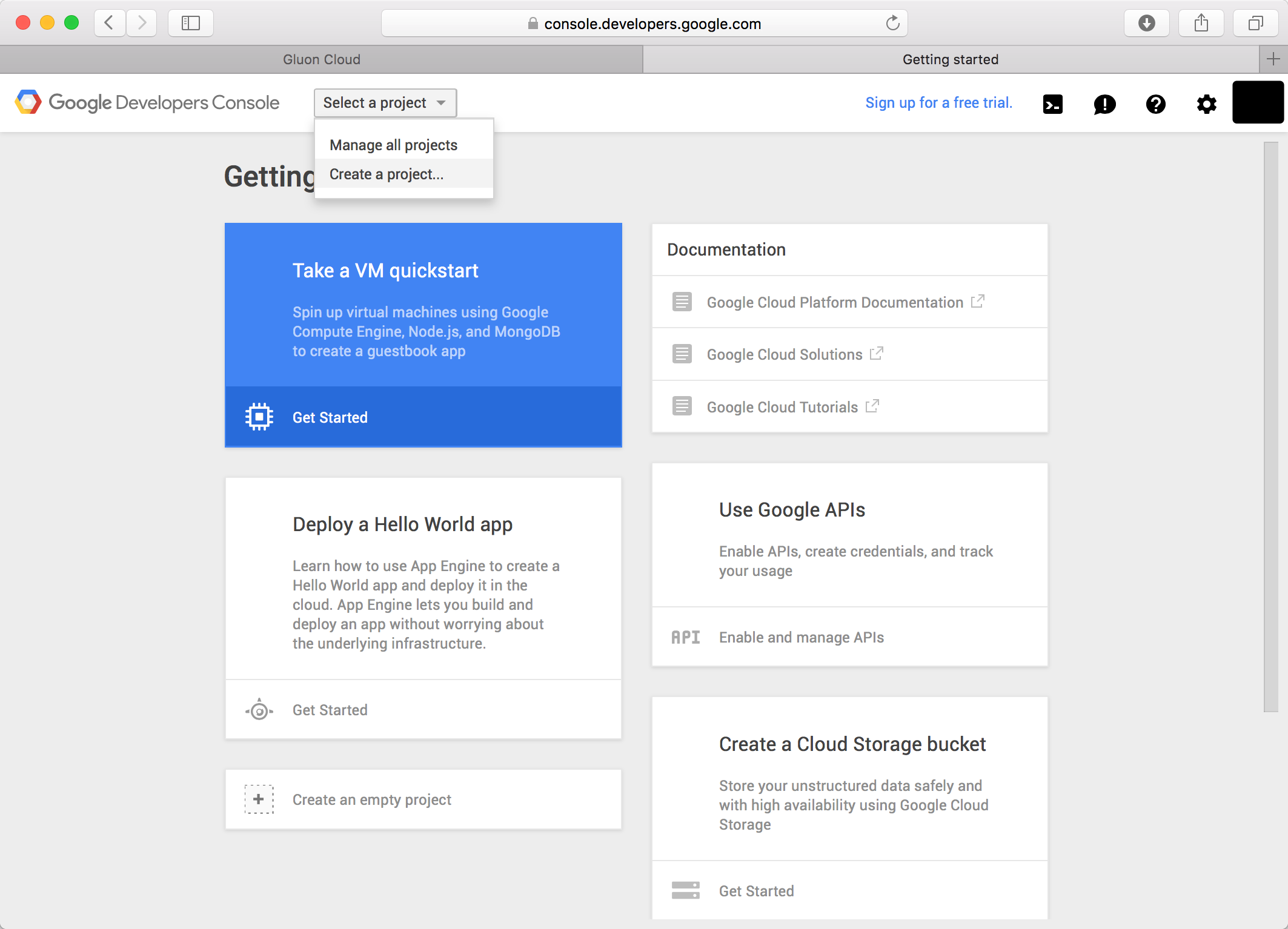This screenshot has width=1288, height=929.
Task: Add a new Safari tab with plus
Action: 1273,59
